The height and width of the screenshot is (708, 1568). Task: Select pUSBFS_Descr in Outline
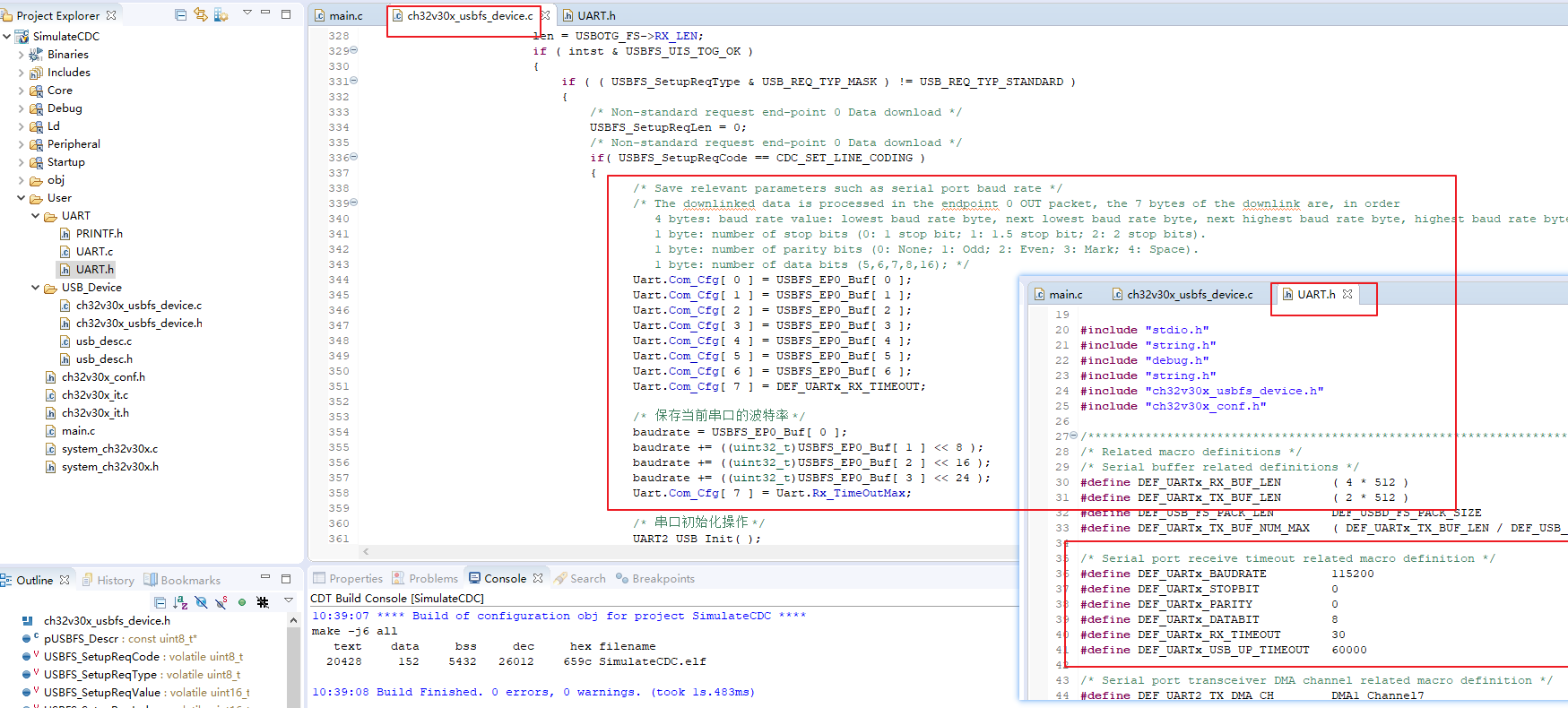109,639
